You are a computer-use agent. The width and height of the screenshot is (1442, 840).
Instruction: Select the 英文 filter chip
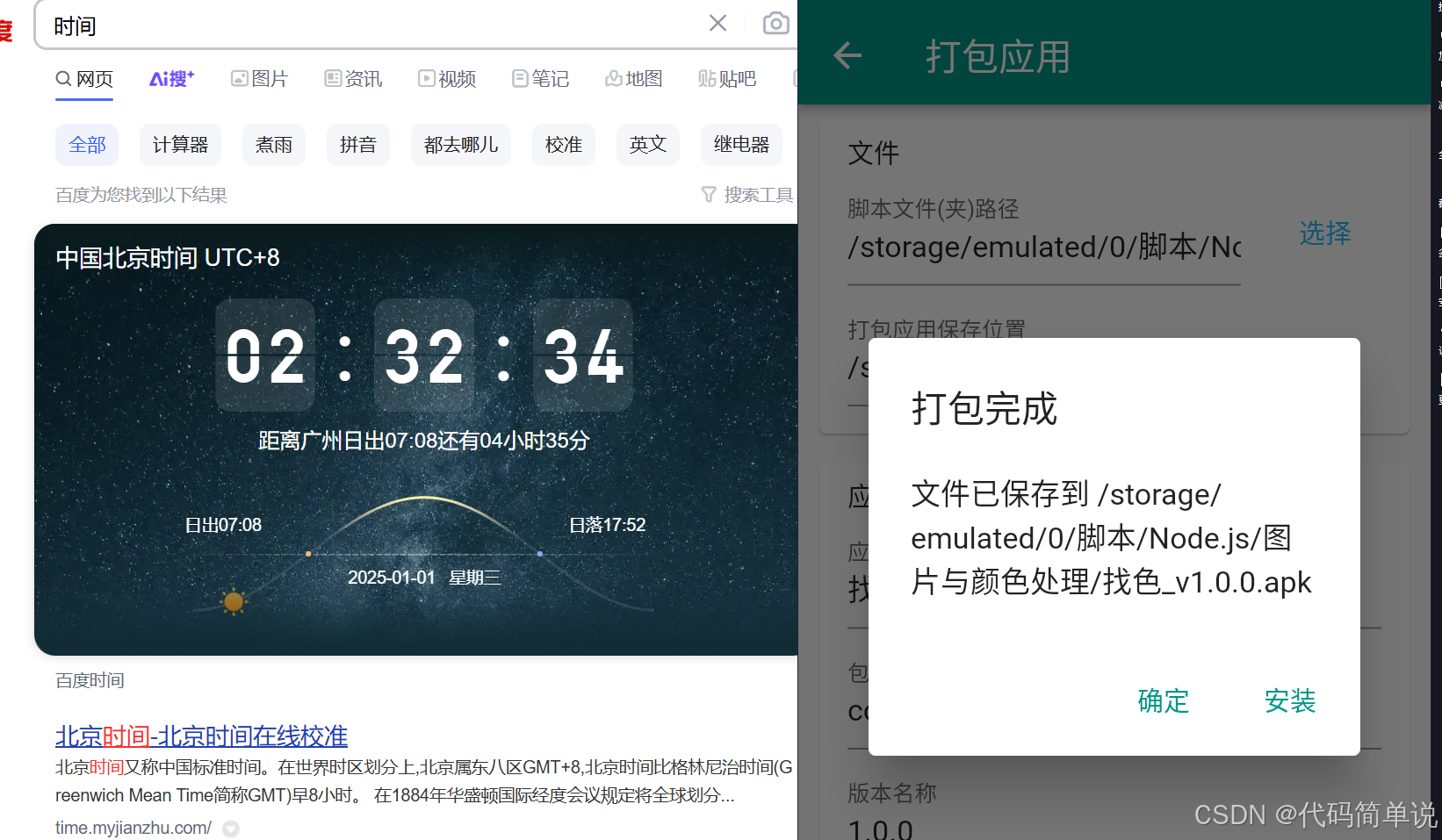click(x=647, y=144)
